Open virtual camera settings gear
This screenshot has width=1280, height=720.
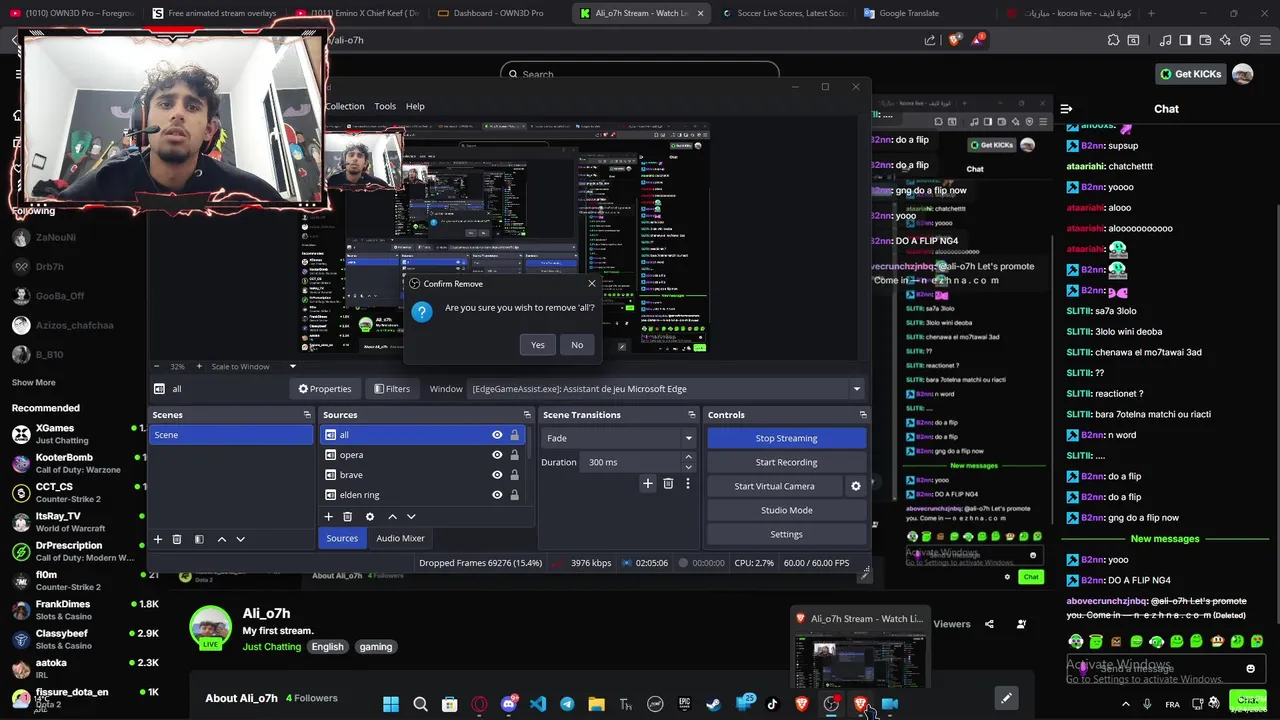(855, 486)
